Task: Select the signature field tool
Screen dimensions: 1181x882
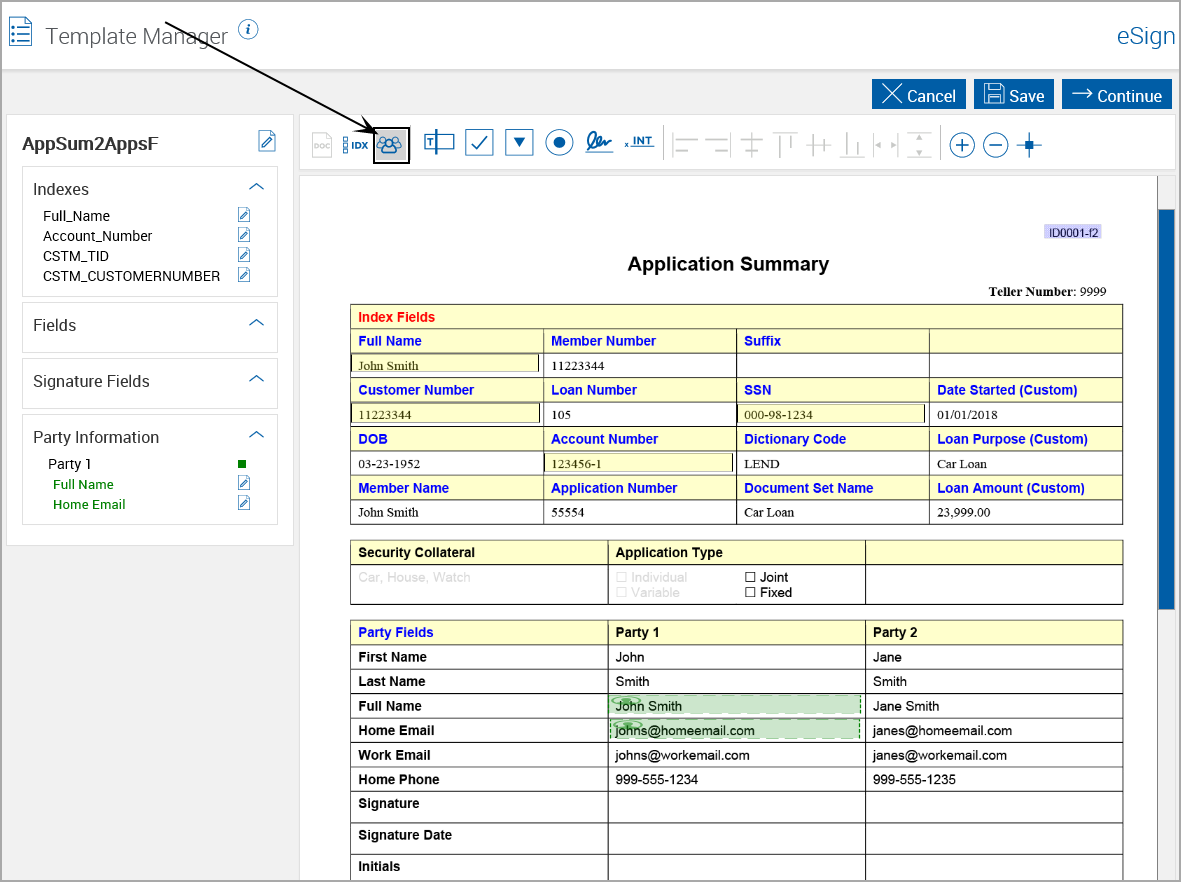Action: (599, 142)
